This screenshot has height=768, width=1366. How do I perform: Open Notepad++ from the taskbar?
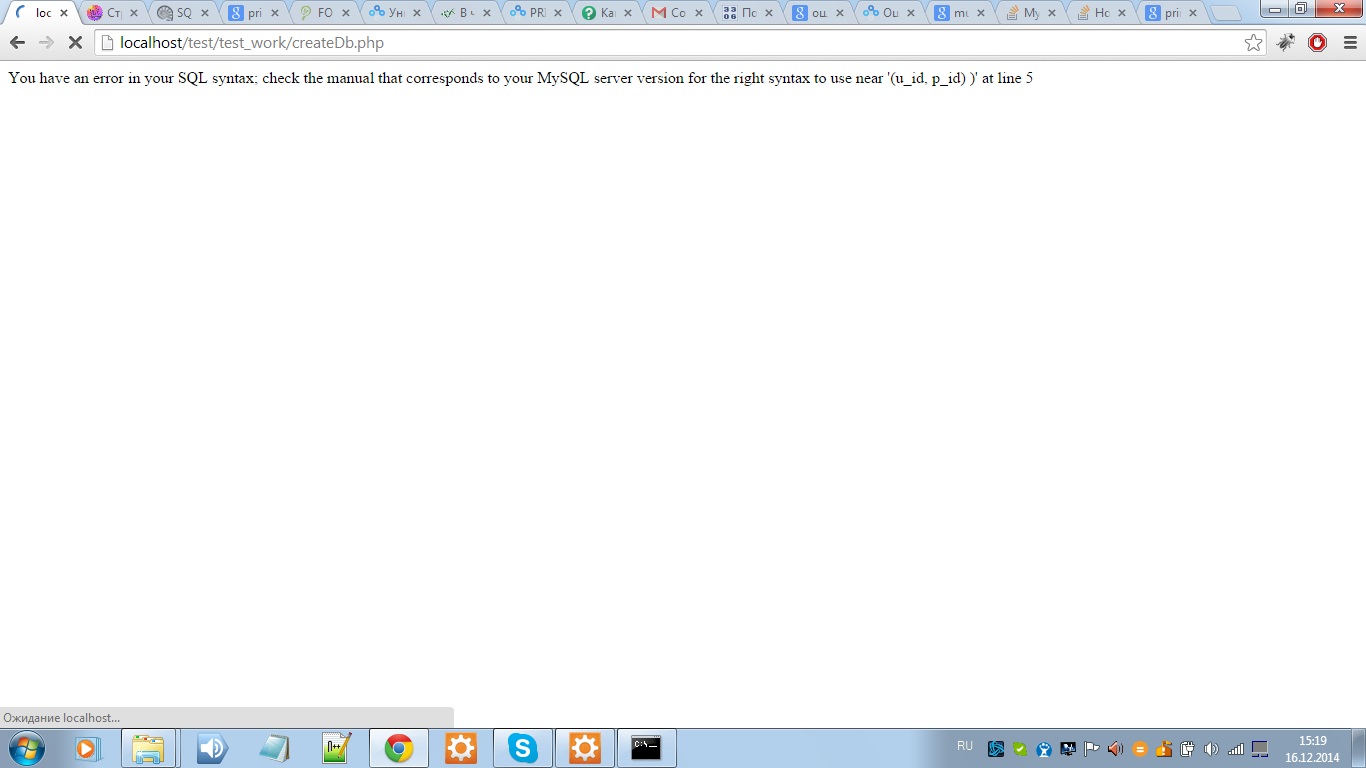(337, 748)
